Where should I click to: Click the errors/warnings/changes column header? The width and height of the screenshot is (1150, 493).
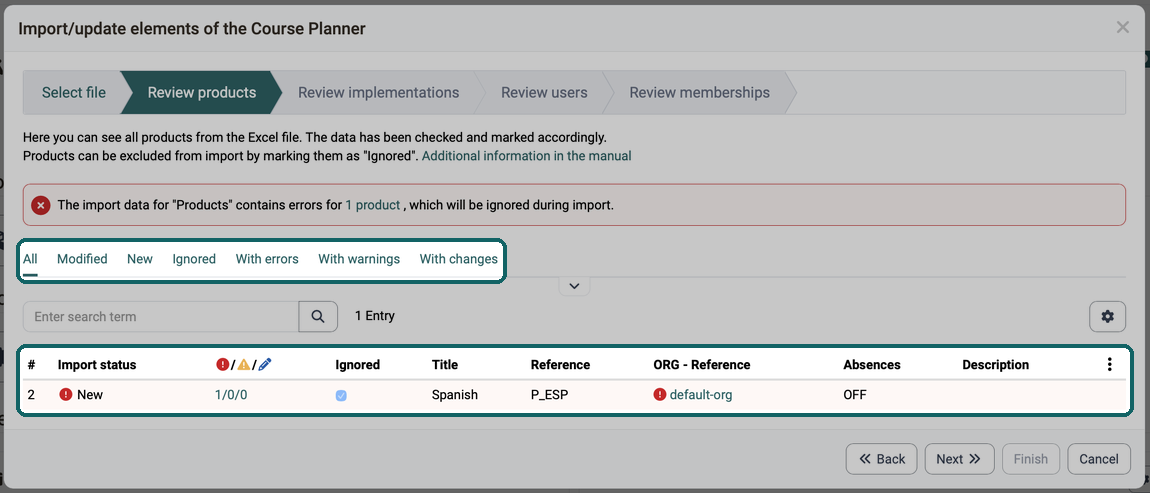[243, 365]
